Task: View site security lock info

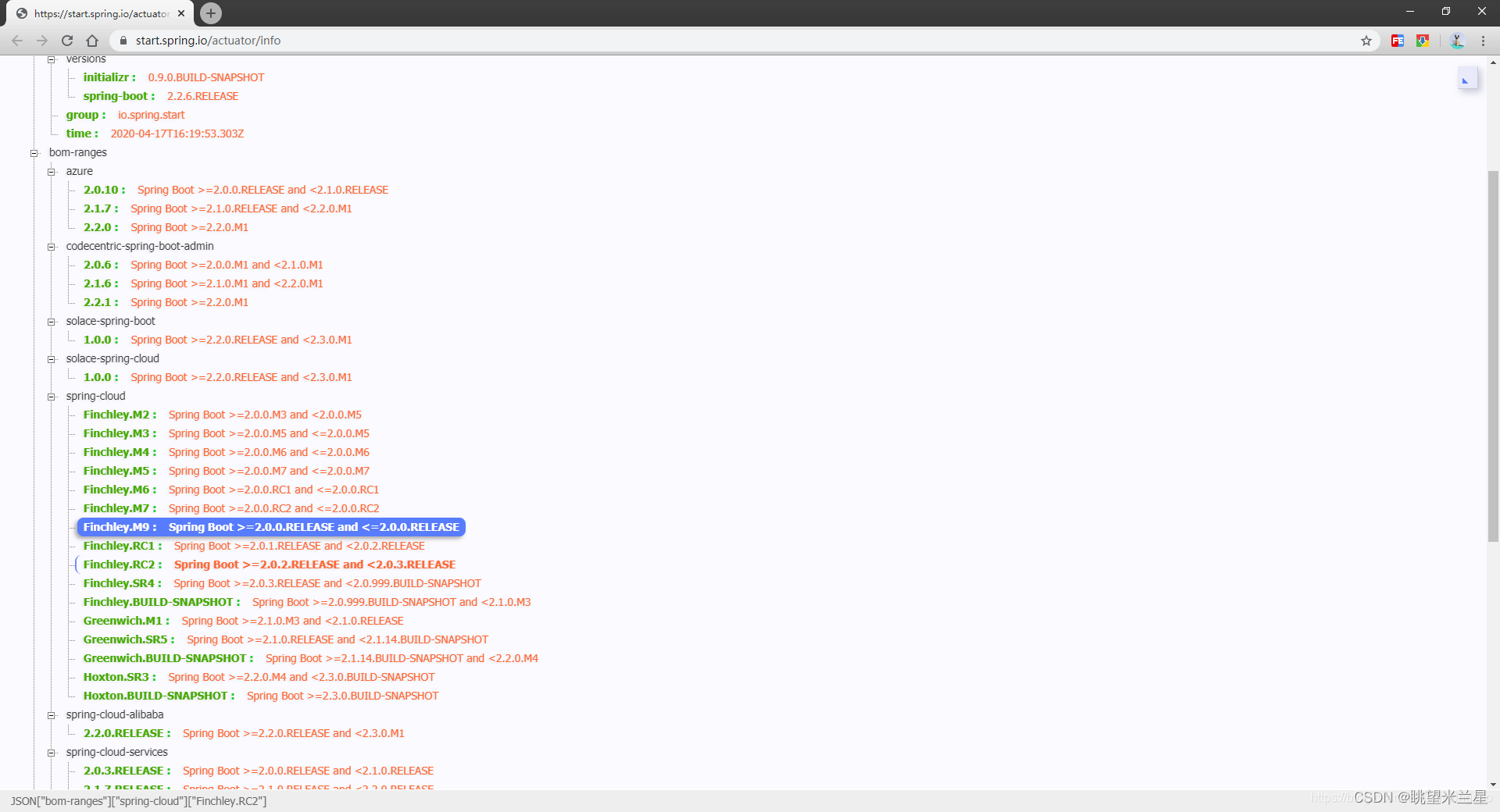Action: tap(123, 41)
